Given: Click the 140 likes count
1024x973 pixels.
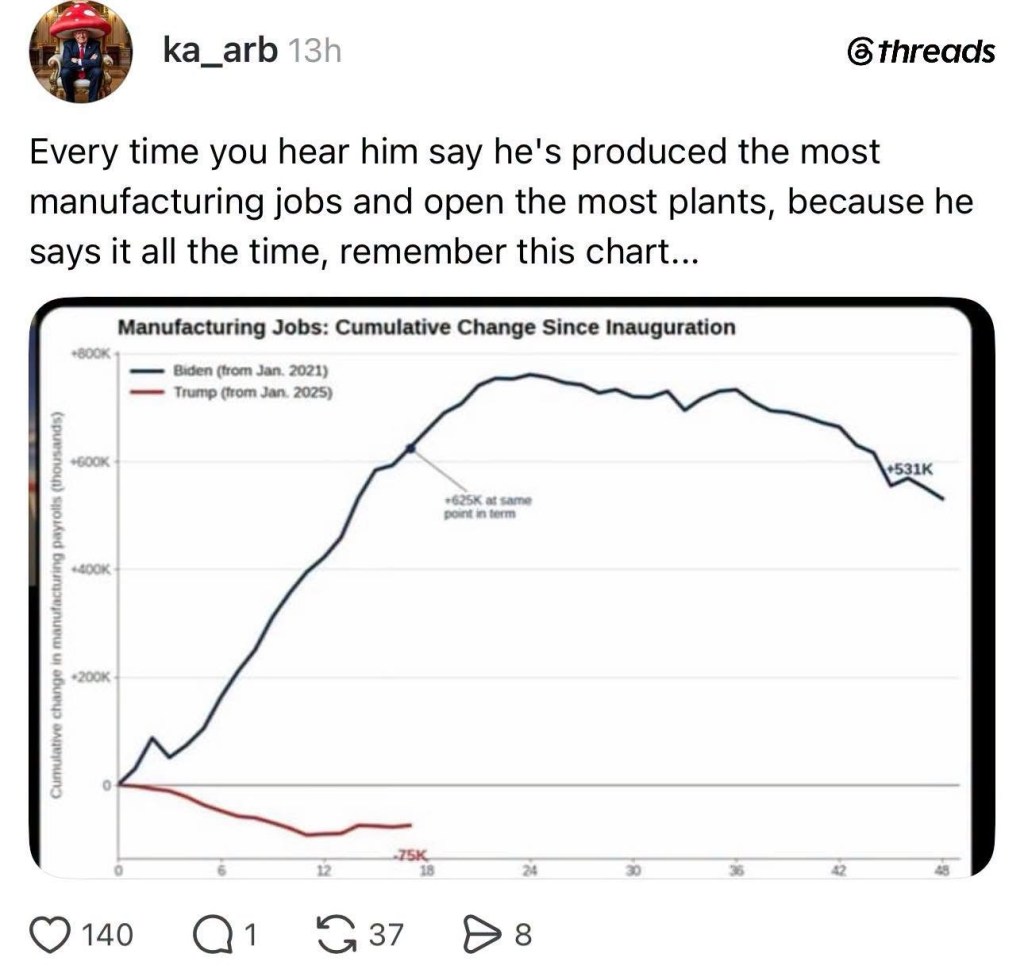Looking at the screenshot, I should pyautogui.click(x=107, y=934).
